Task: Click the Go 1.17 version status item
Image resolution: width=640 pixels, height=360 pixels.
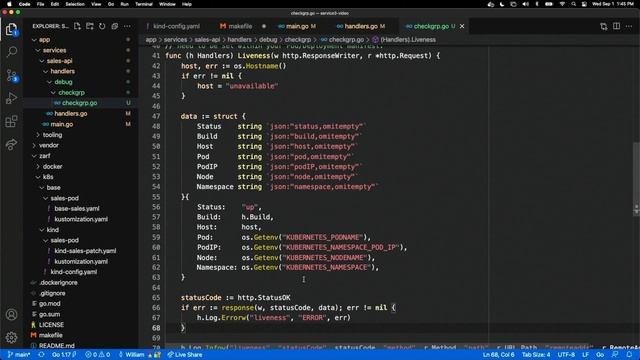Action: click(64, 355)
